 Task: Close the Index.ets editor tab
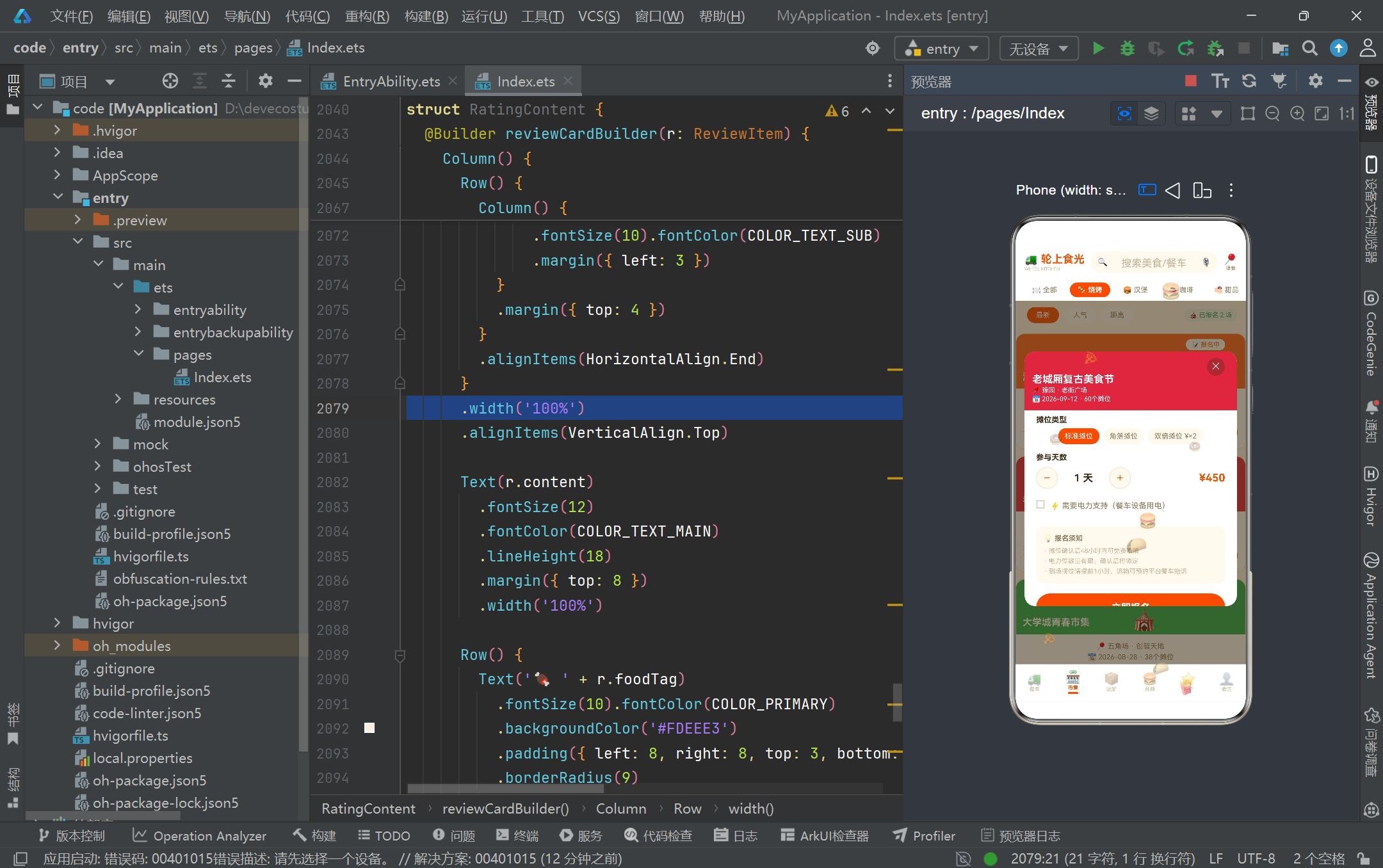(x=567, y=81)
